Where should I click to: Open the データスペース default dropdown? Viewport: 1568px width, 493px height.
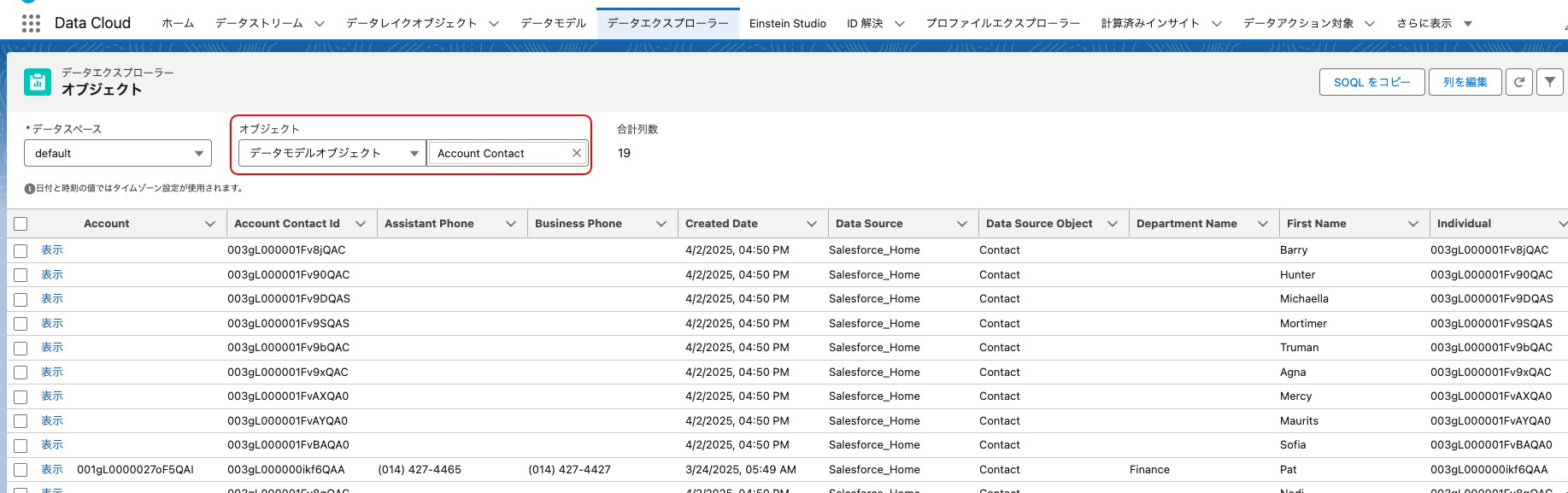[118, 153]
